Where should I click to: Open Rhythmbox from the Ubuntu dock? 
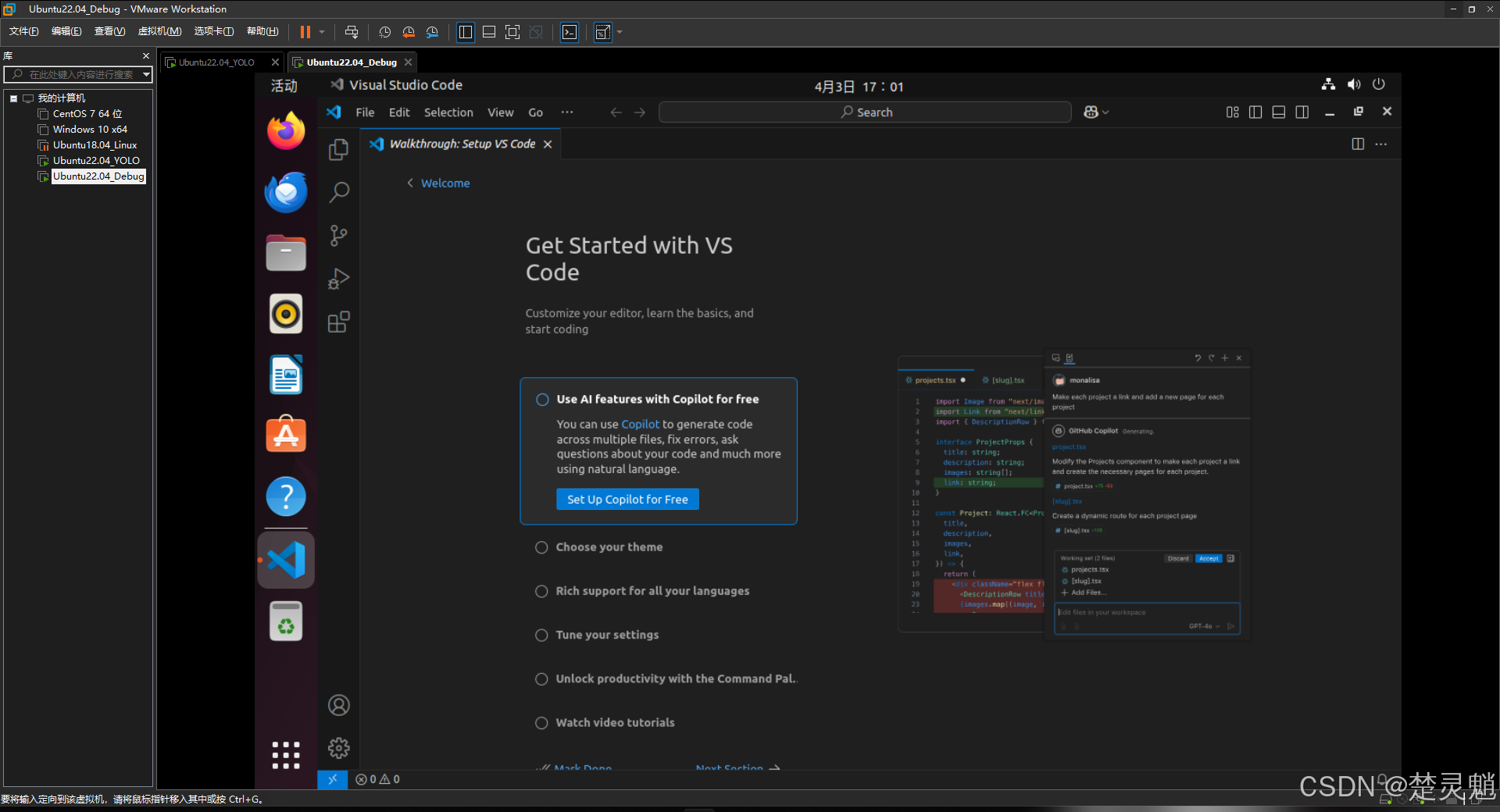pos(286,314)
